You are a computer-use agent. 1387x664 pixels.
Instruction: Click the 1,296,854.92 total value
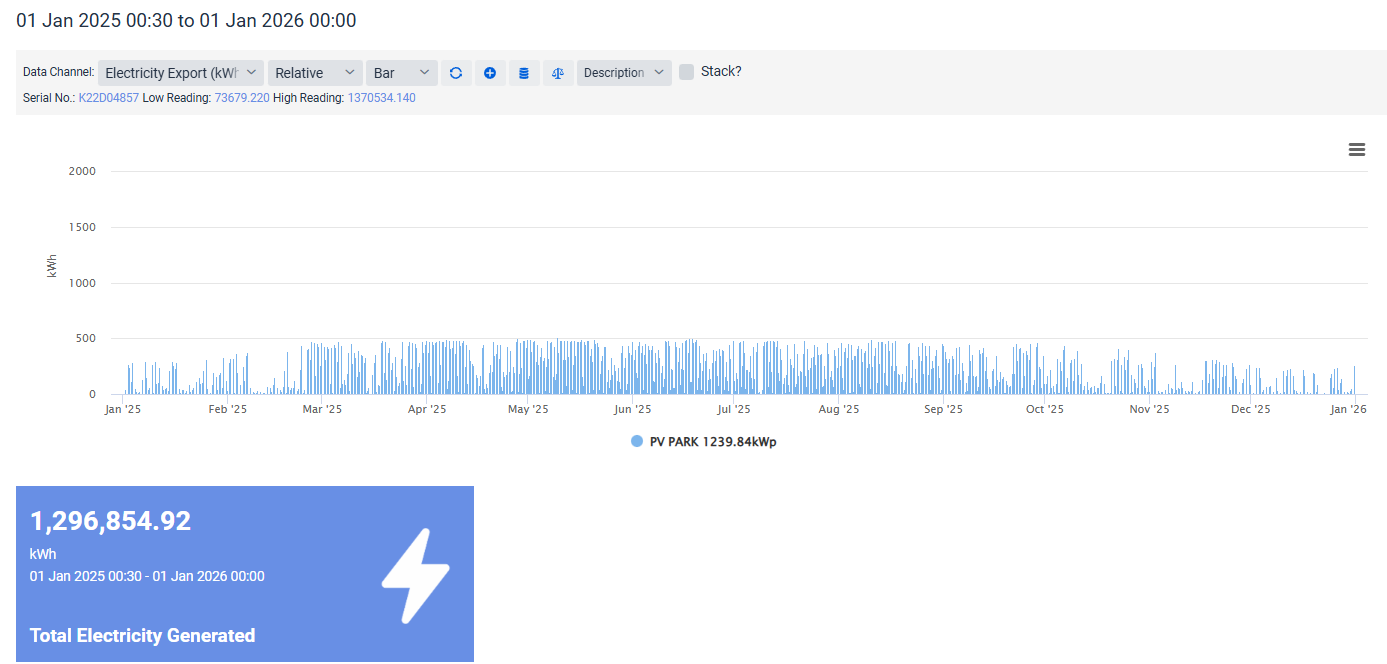[110, 521]
